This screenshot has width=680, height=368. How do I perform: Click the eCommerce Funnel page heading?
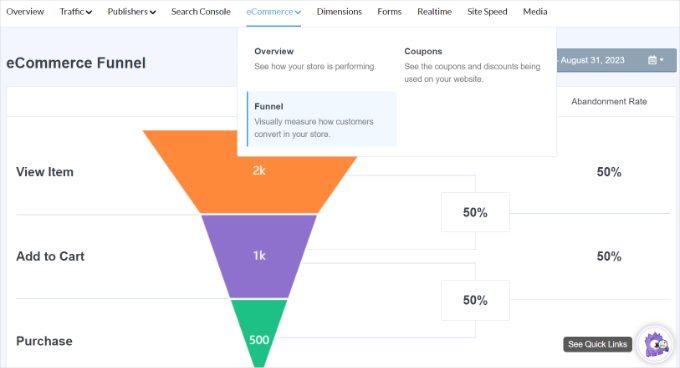click(x=76, y=63)
